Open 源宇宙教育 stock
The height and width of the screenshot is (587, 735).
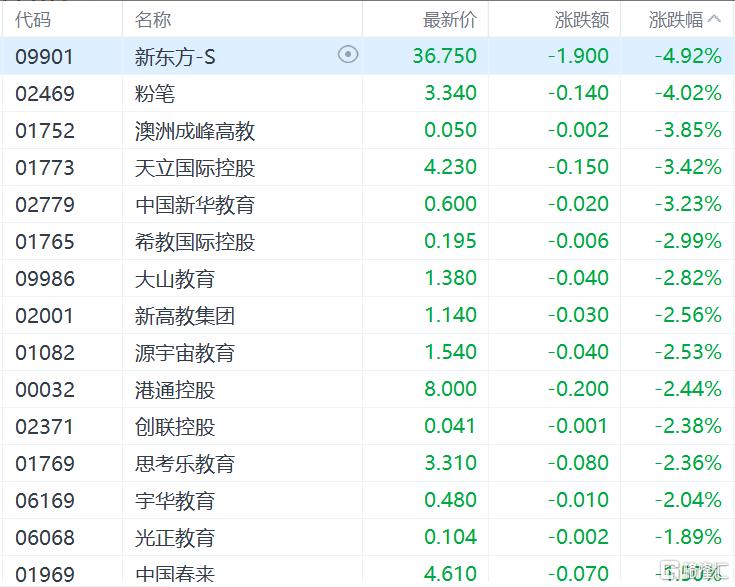click(x=185, y=353)
